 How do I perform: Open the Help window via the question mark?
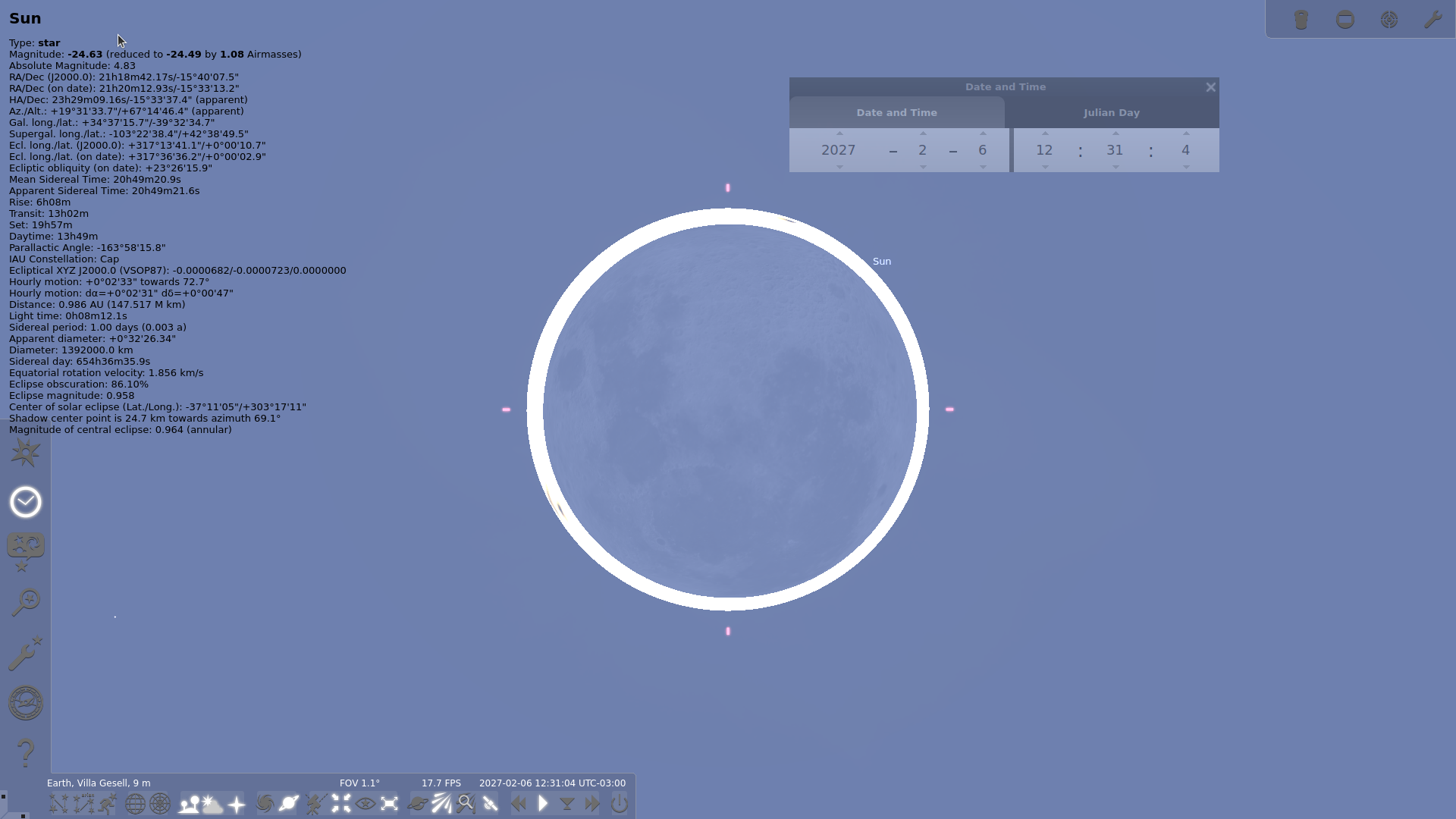coord(25,753)
